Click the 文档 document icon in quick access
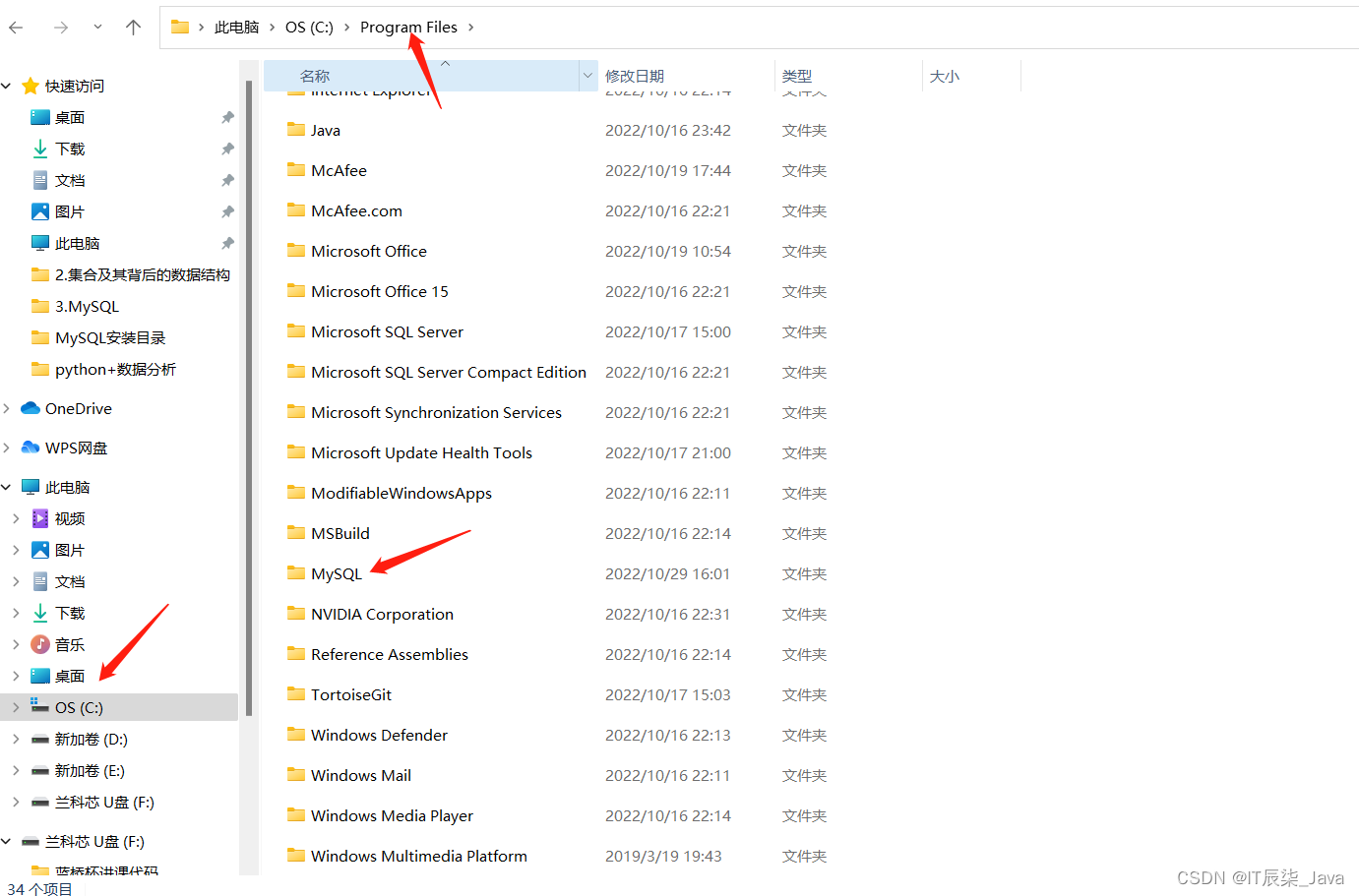This screenshot has height=896, width=1359. (x=40, y=180)
